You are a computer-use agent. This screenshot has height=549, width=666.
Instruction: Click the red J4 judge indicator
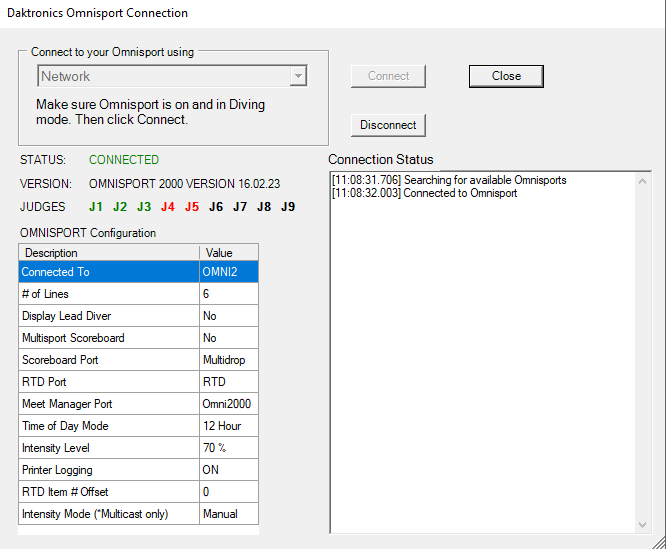(168, 207)
